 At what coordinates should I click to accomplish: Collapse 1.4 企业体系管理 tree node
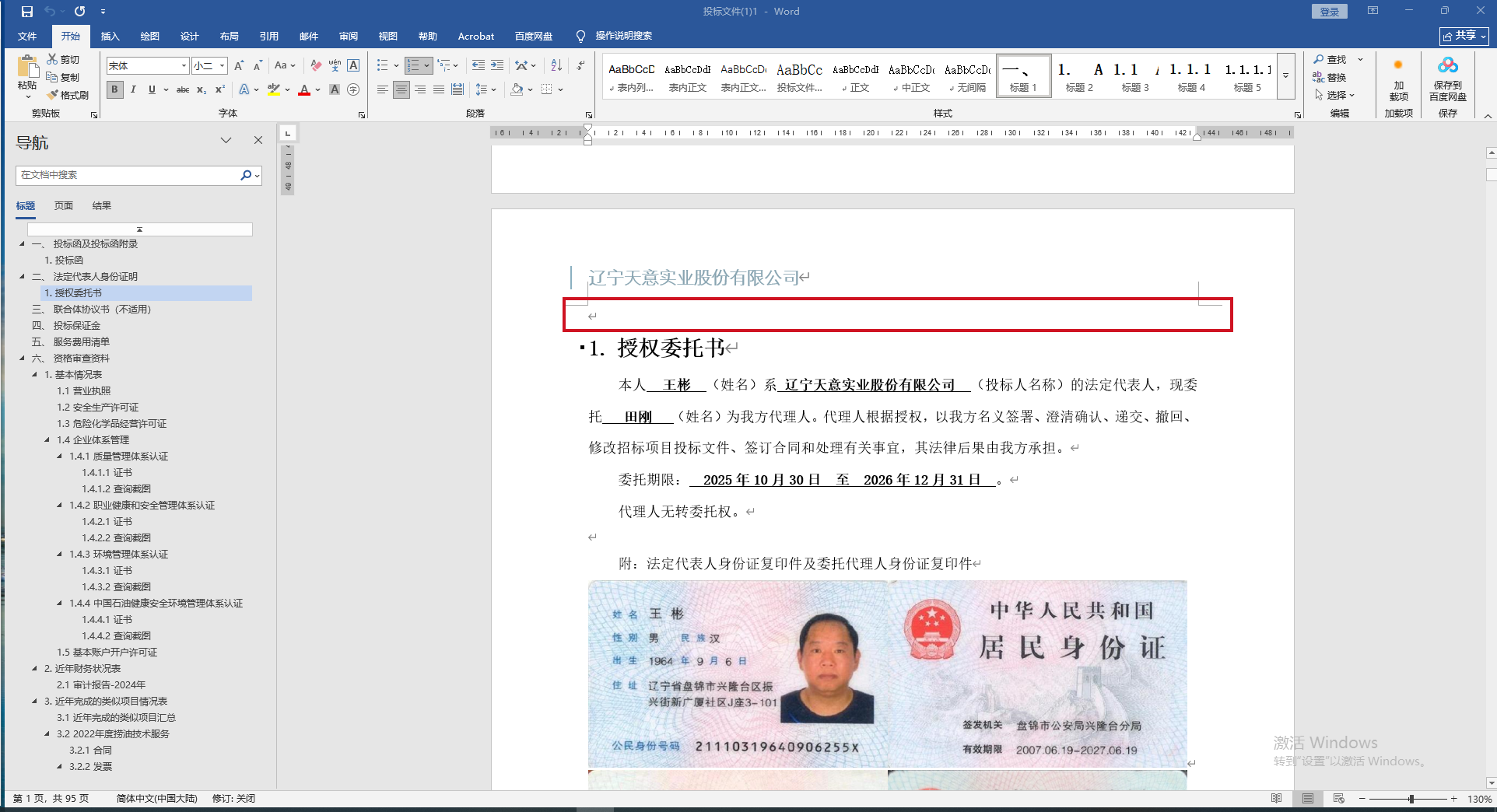(x=47, y=440)
